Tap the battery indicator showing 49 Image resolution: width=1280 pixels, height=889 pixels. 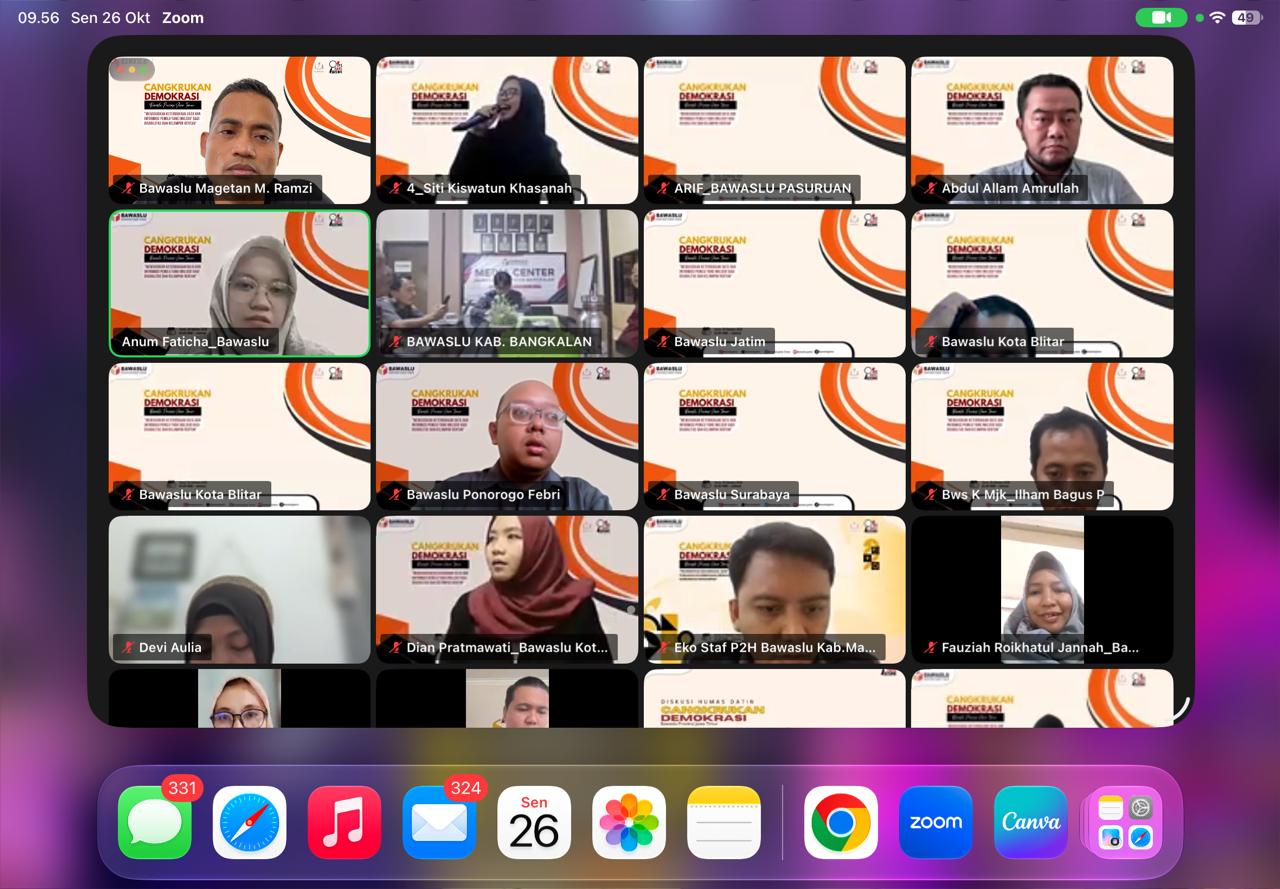coord(1247,17)
